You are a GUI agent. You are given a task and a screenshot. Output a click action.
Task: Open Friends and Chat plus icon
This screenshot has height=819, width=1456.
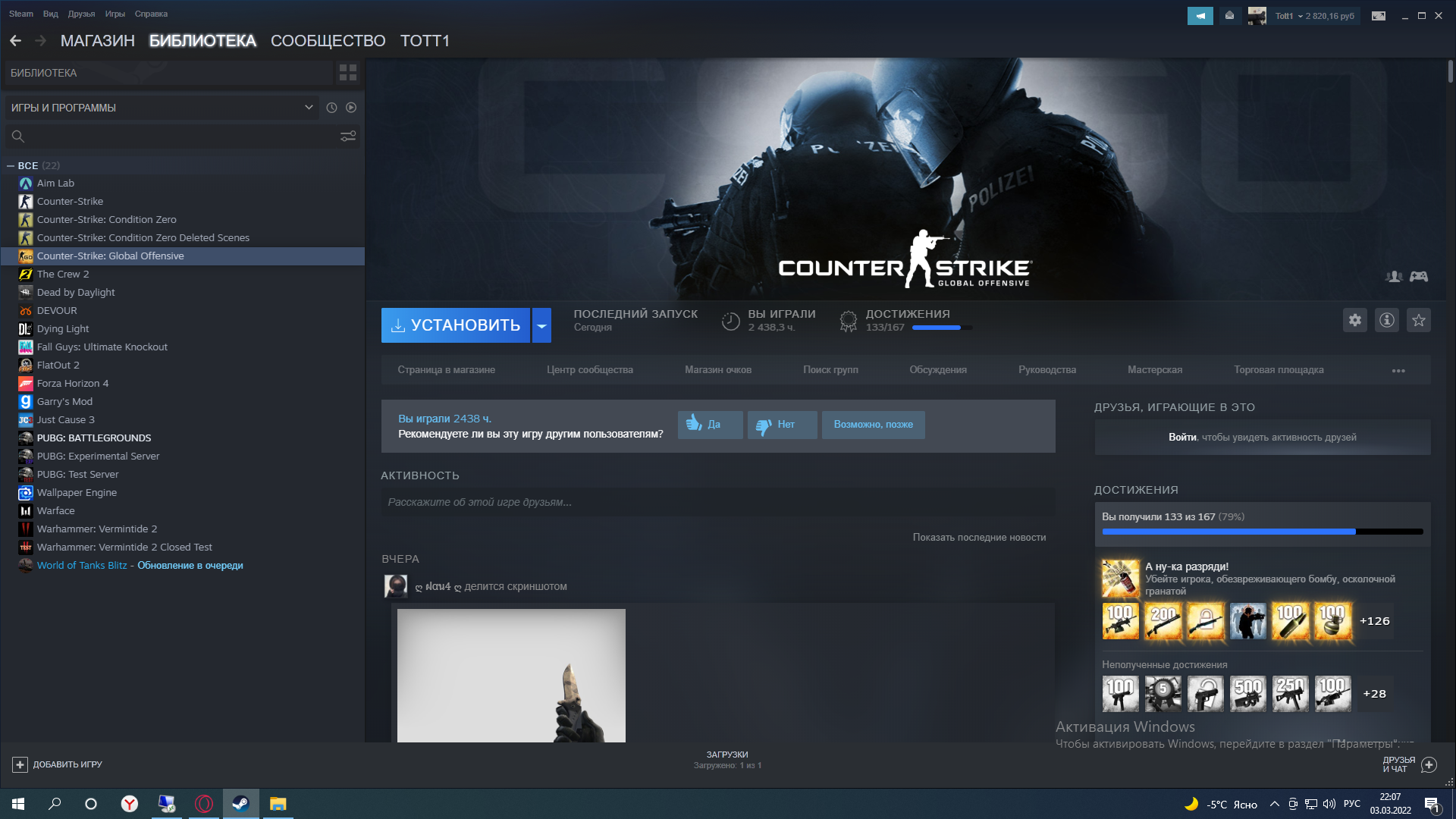1429,764
